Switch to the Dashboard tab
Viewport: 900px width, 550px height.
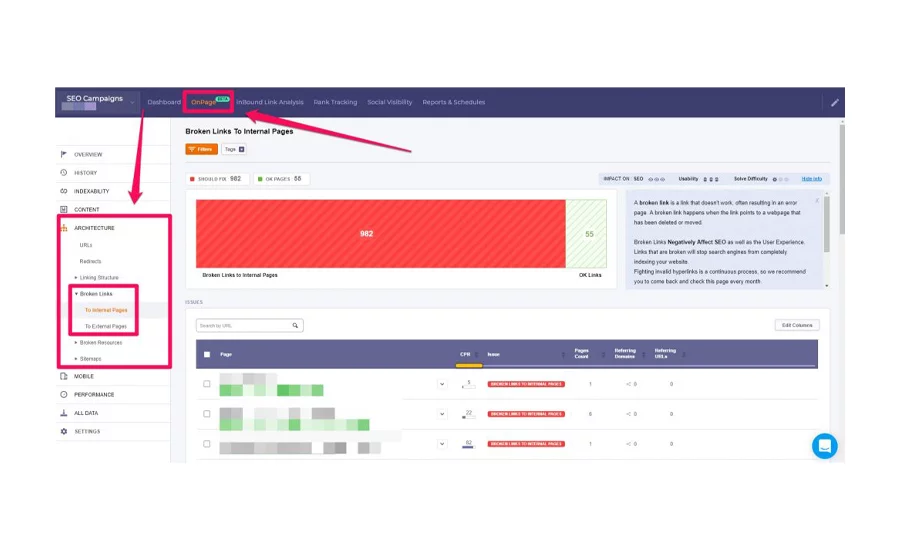pyautogui.click(x=164, y=102)
